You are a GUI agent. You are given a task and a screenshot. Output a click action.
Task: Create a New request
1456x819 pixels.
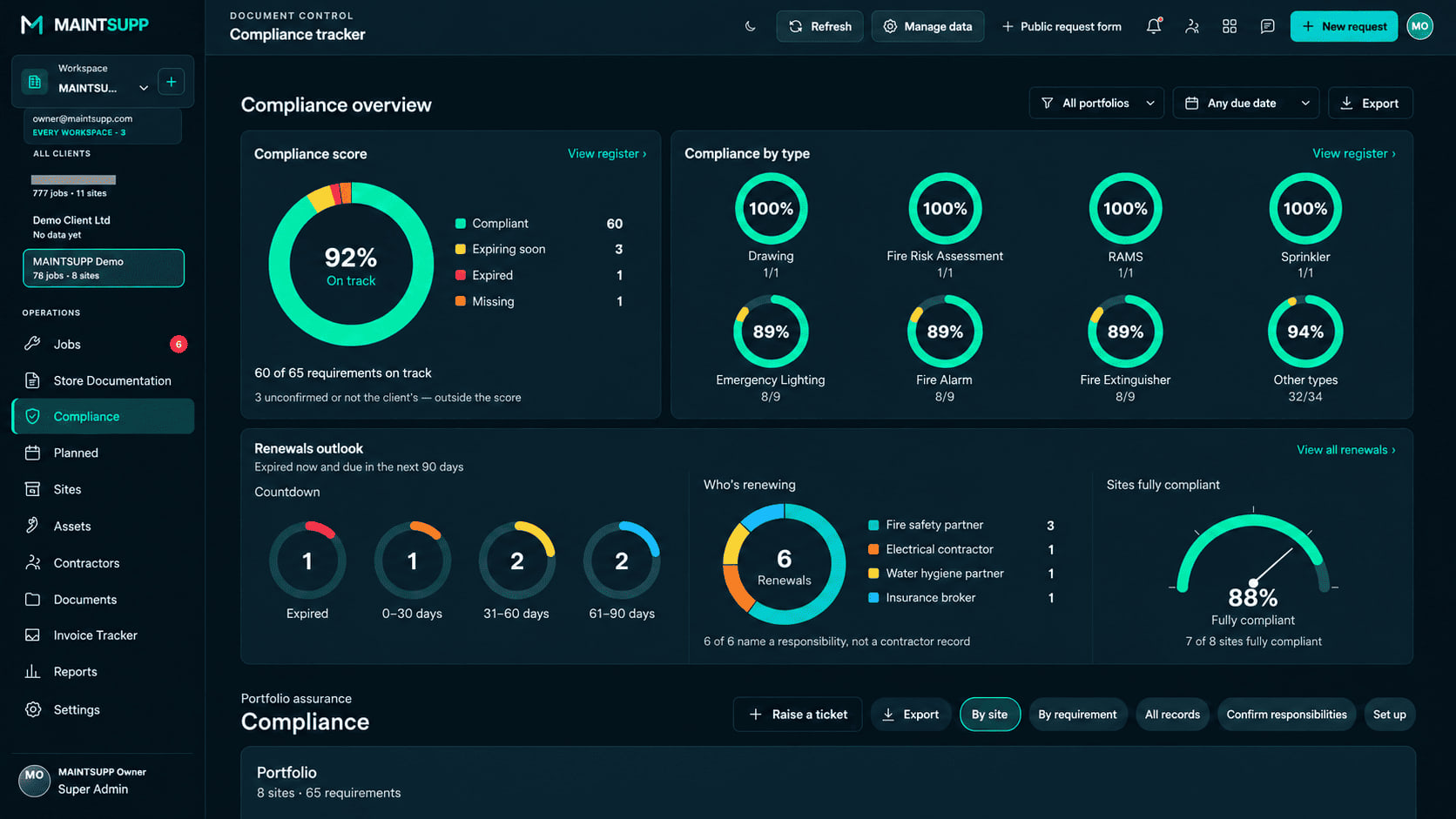coord(1344,26)
